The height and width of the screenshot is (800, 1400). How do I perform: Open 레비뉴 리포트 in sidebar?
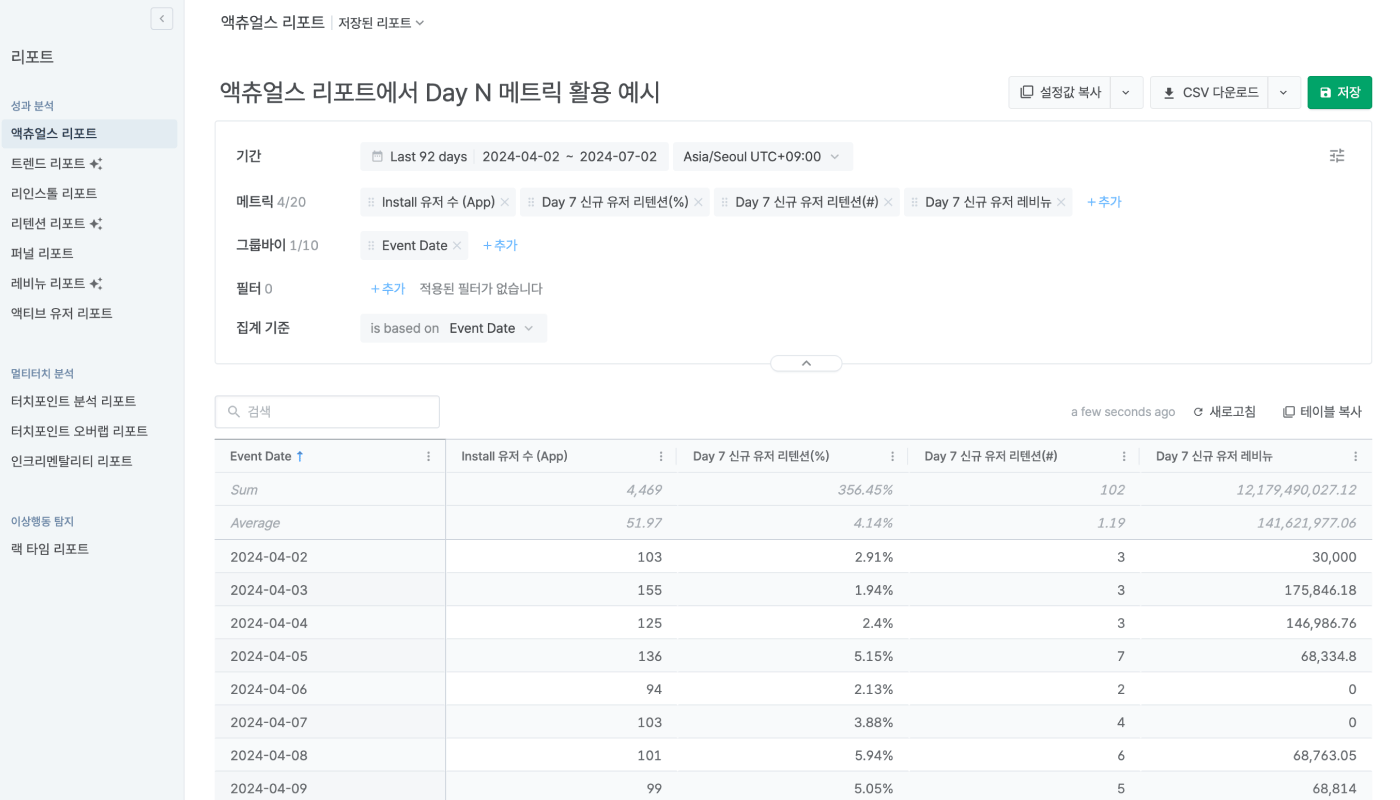89,283
